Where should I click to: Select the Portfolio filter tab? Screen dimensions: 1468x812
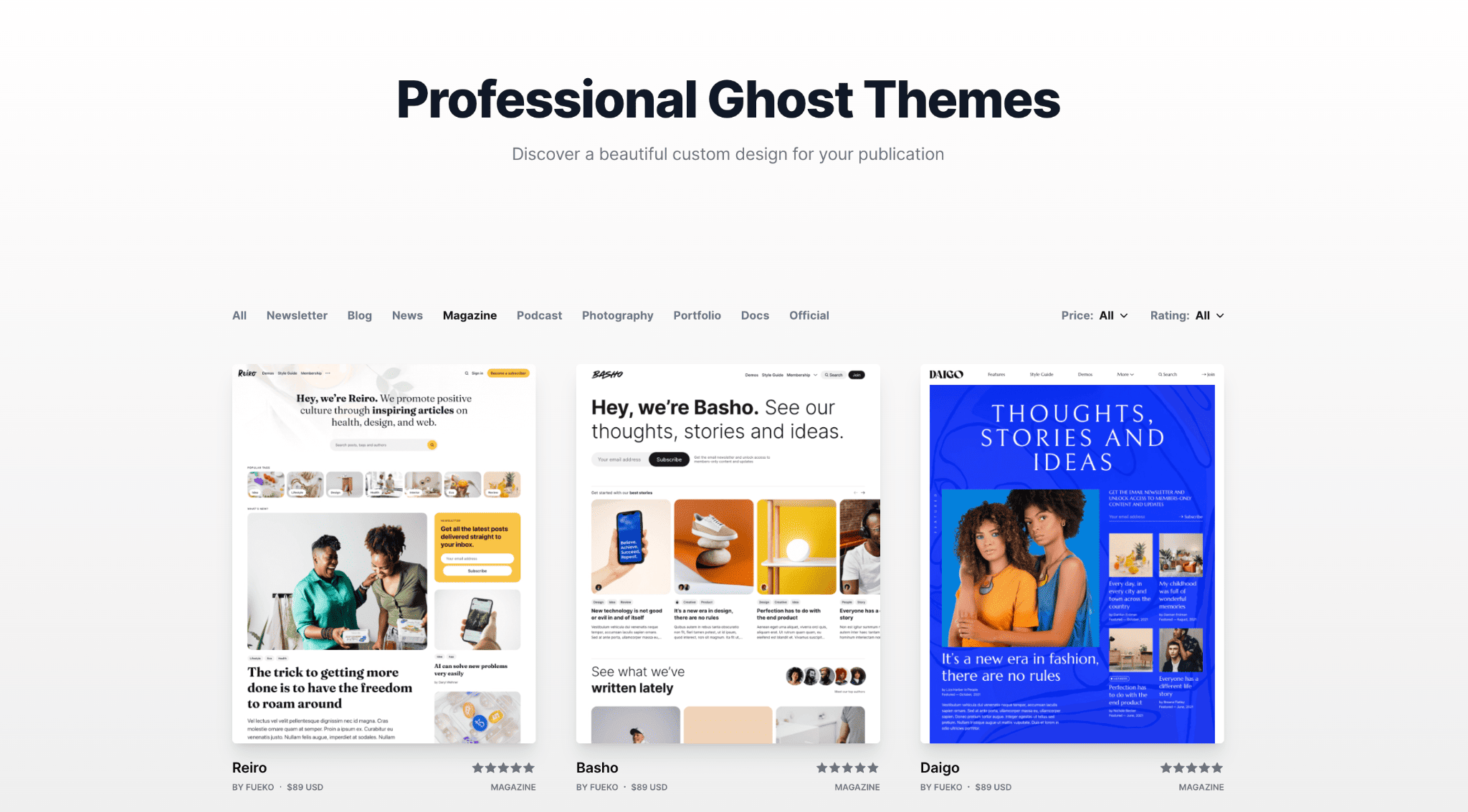coord(696,315)
